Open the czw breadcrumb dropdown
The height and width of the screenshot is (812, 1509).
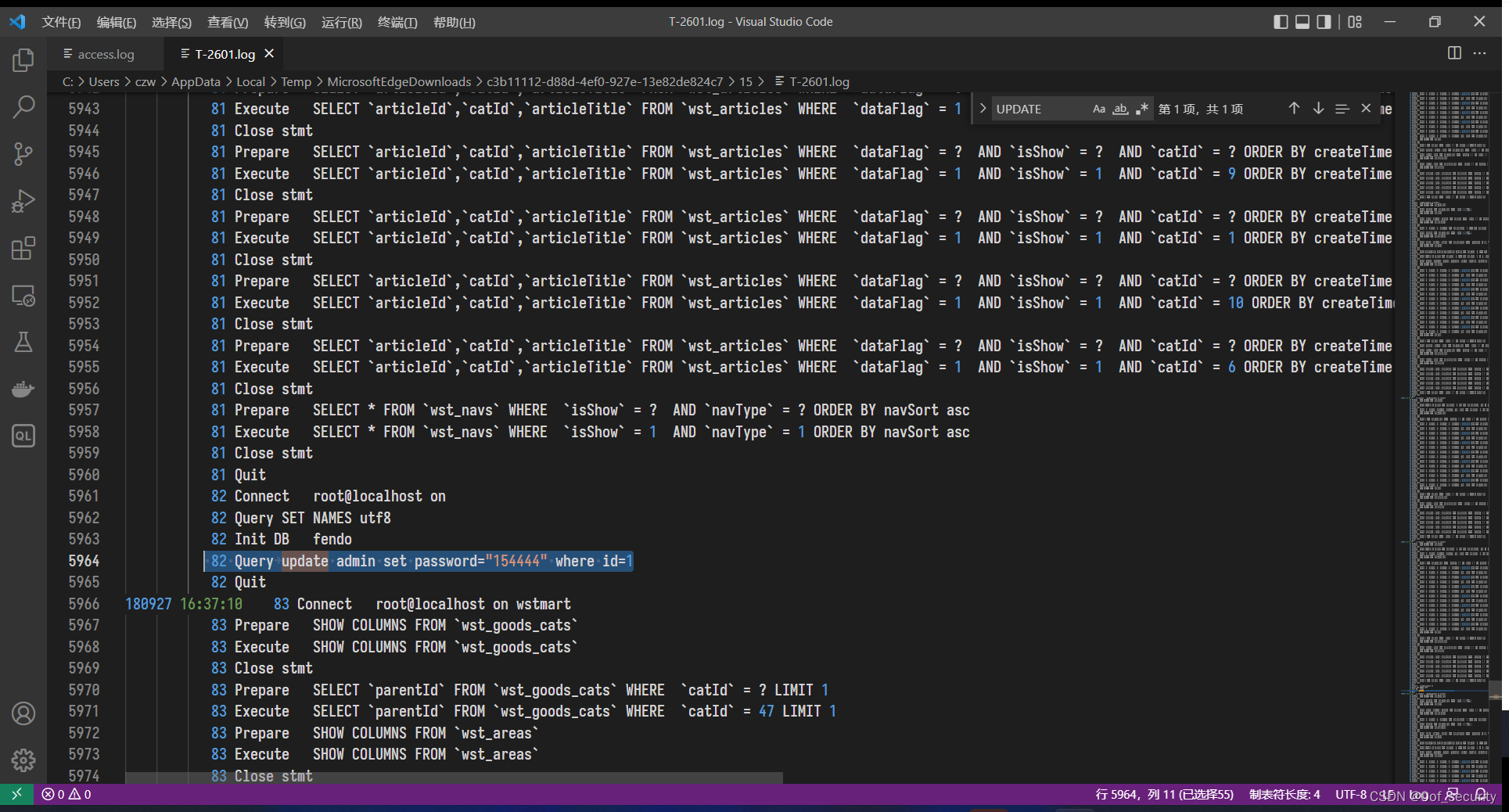coord(146,81)
